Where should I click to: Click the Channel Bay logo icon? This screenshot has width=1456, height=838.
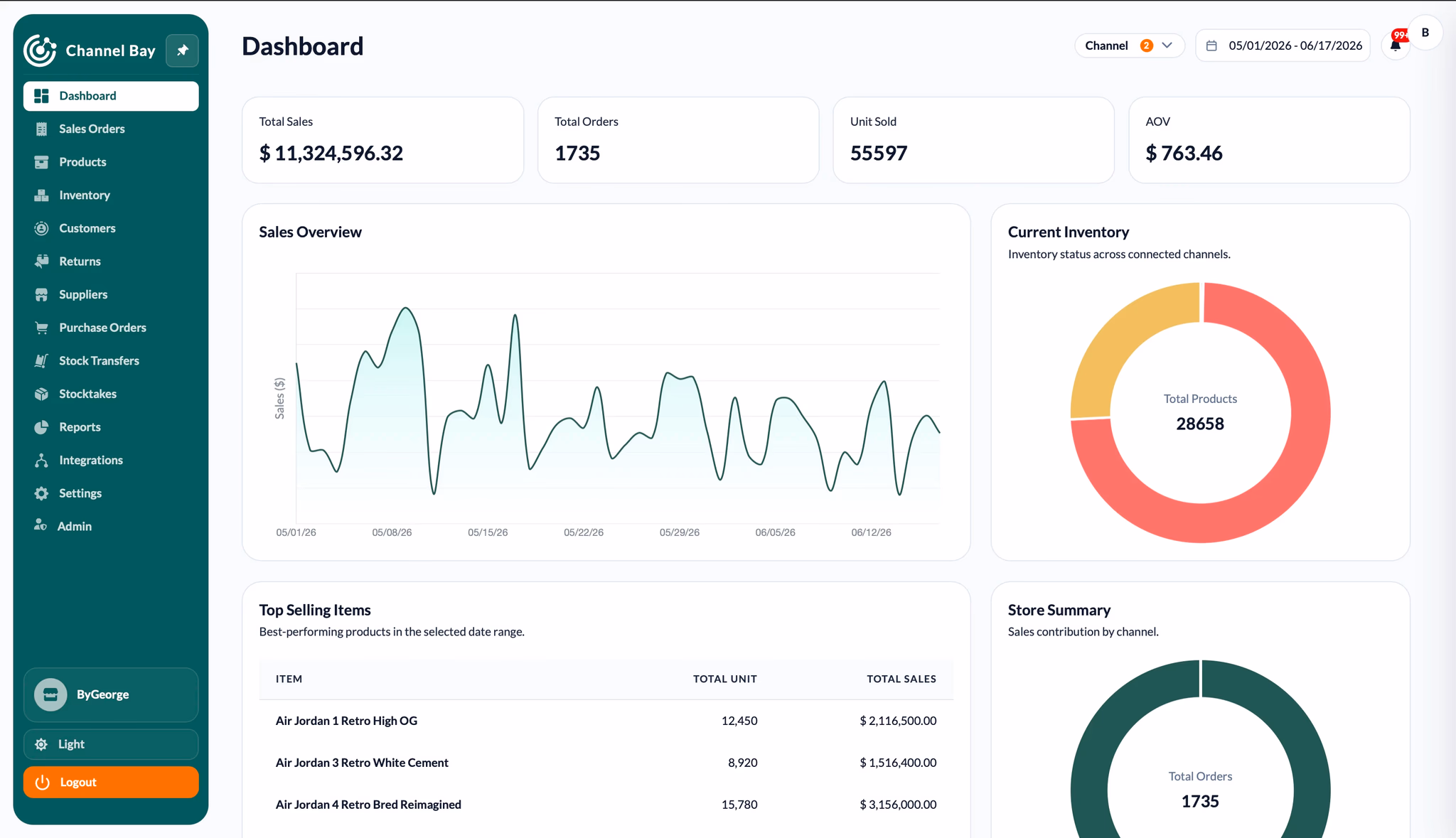pyautogui.click(x=40, y=50)
